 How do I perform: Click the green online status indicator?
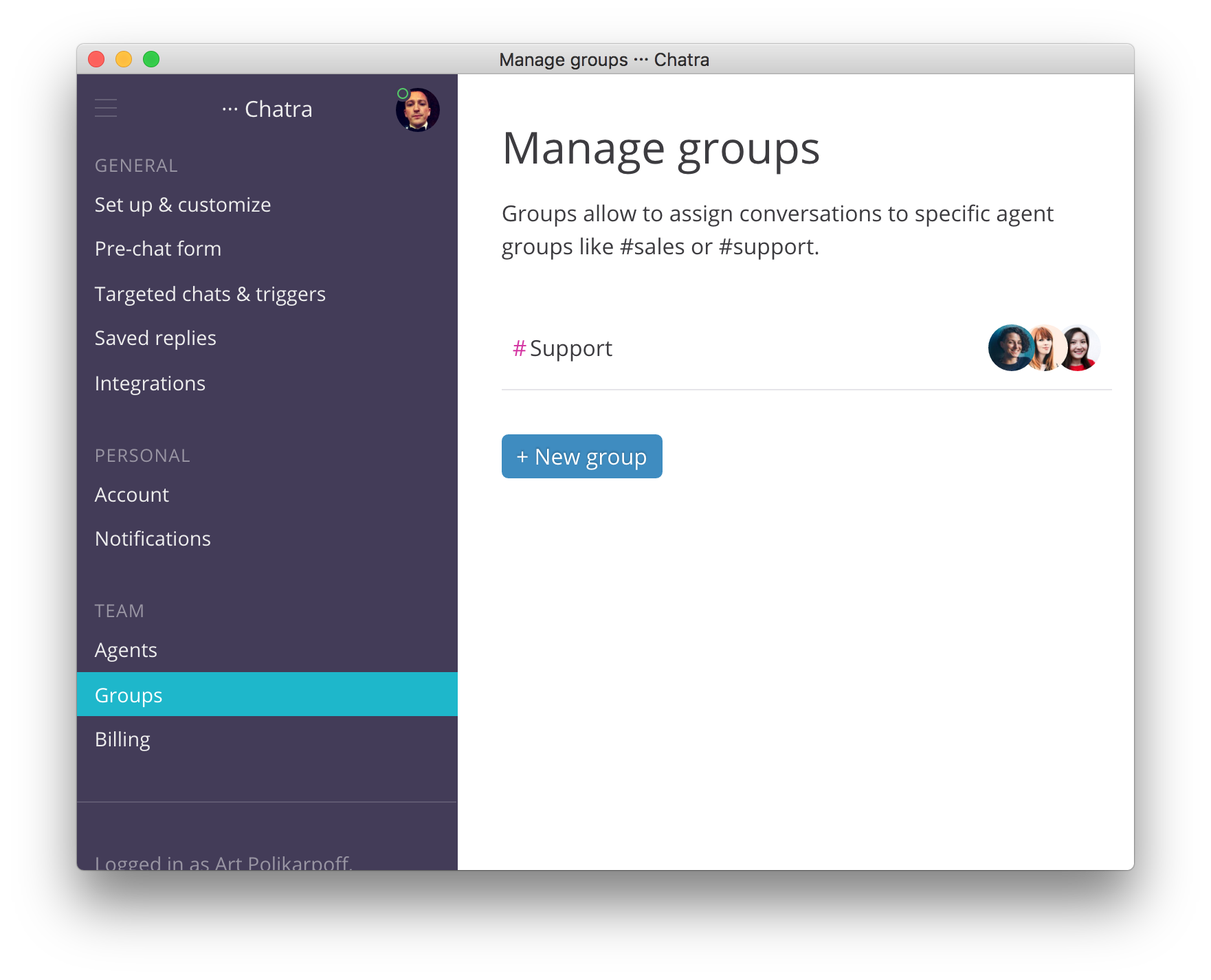click(x=403, y=94)
